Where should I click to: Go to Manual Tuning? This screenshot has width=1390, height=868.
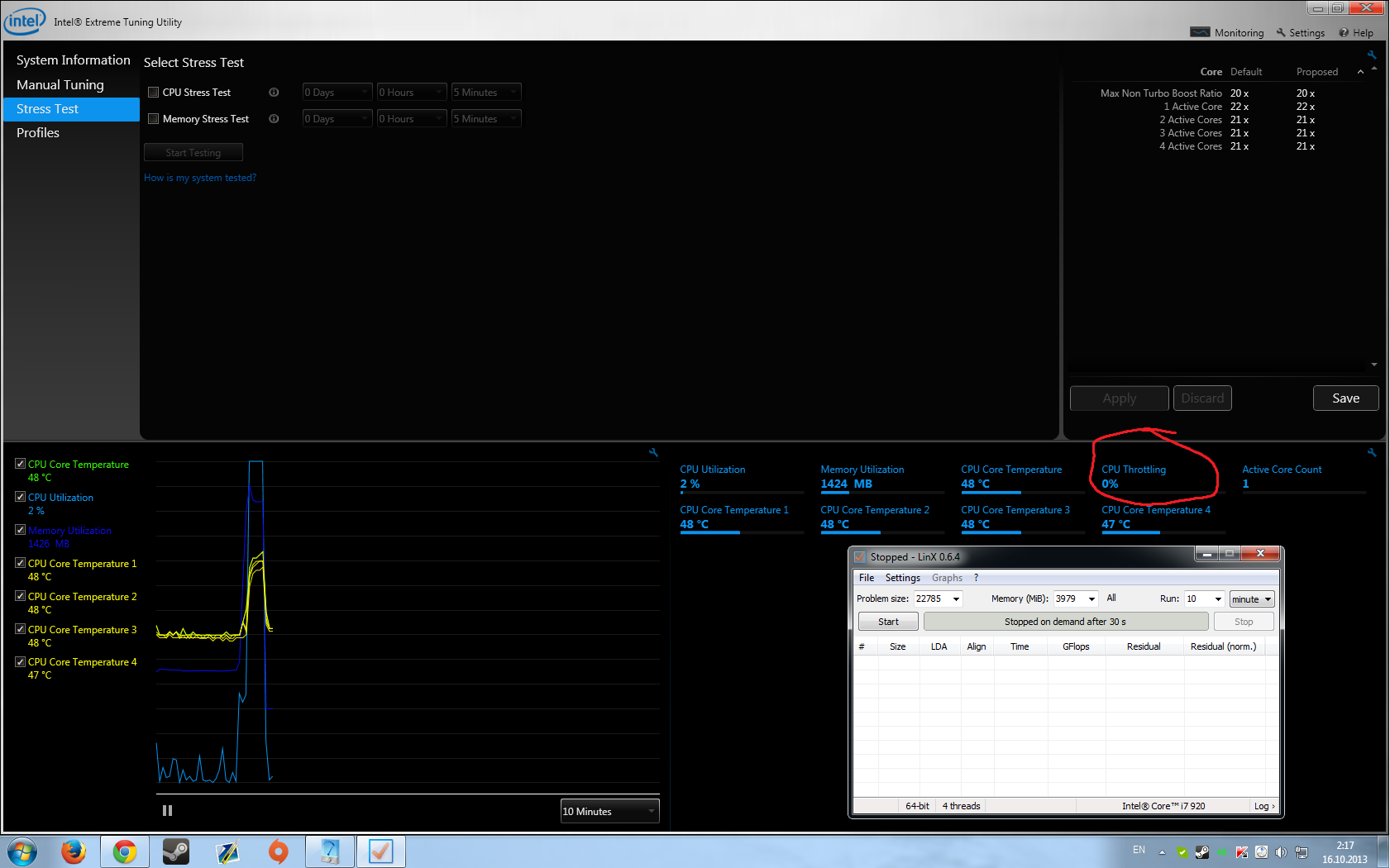tap(60, 85)
